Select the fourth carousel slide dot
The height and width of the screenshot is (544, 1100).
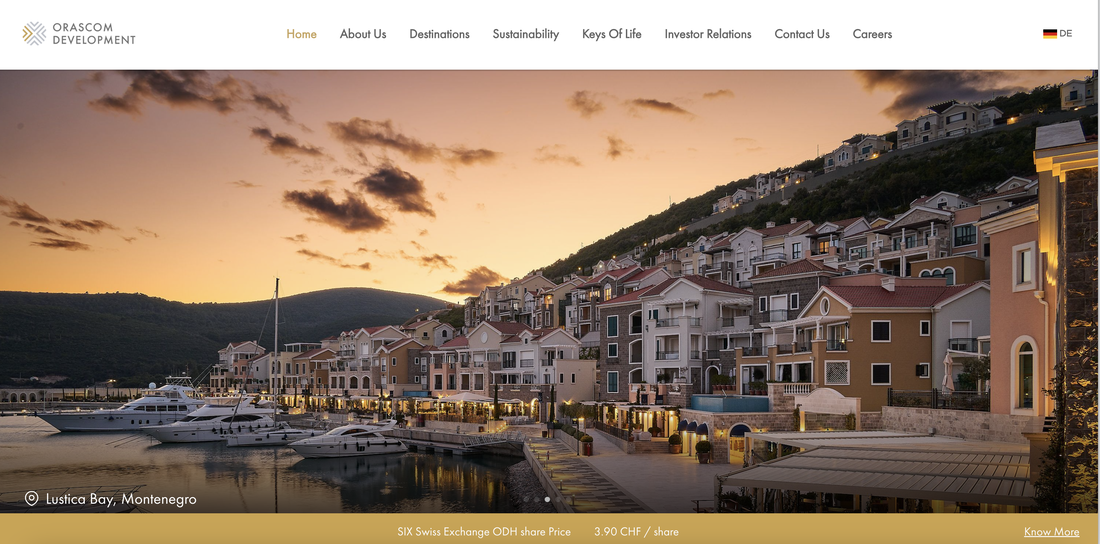coord(558,499)
